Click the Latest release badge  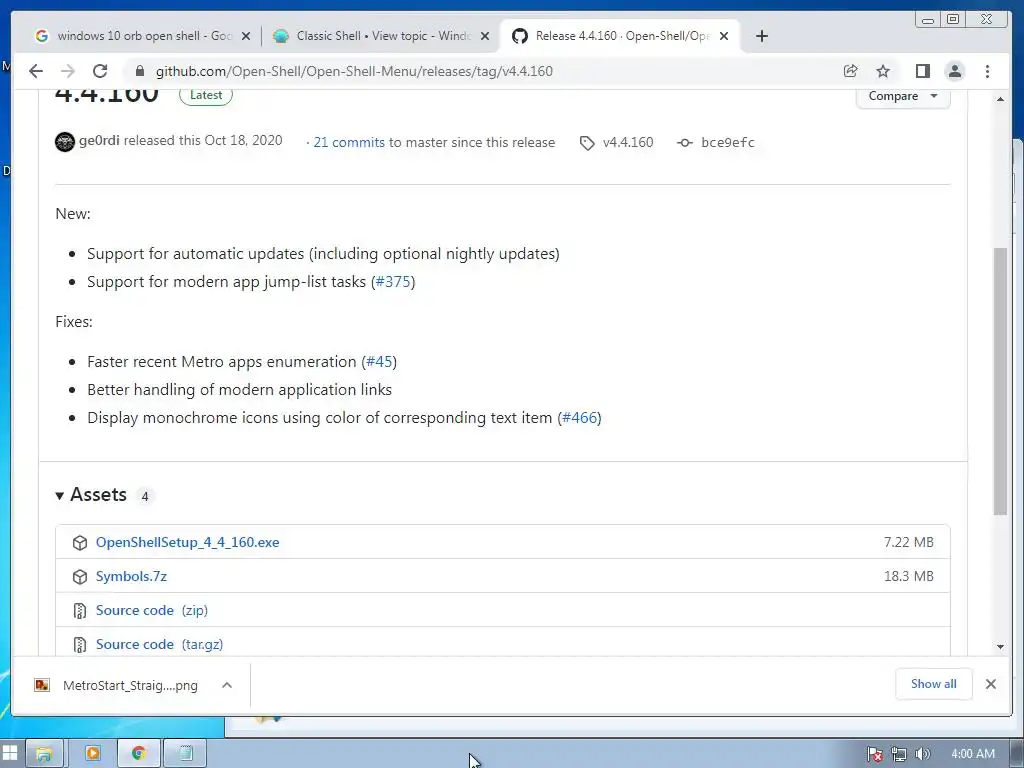pyautogui.click(x=206, y=95)
